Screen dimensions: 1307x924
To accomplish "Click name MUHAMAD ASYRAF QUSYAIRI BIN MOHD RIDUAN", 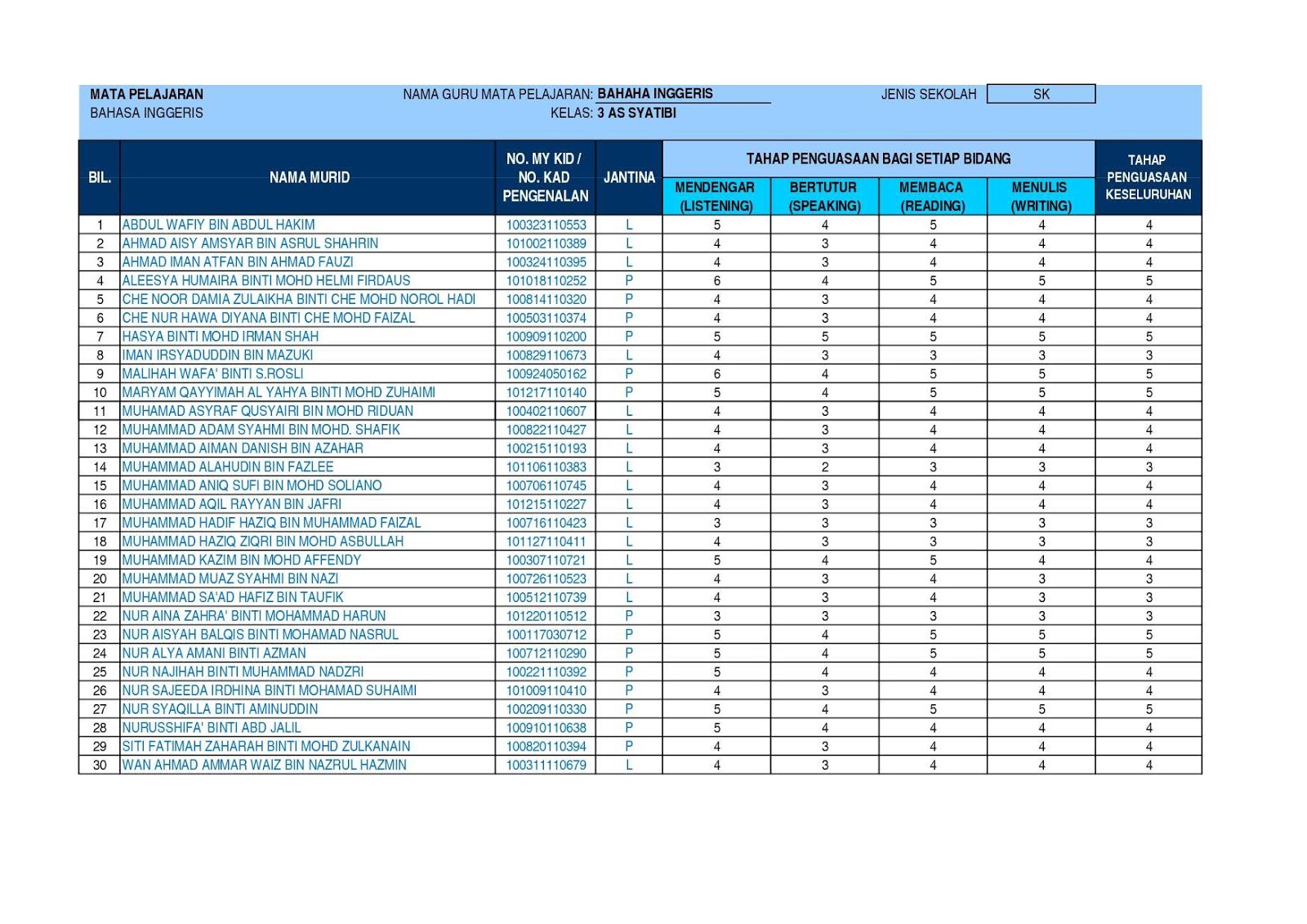I will pos(268,411).
